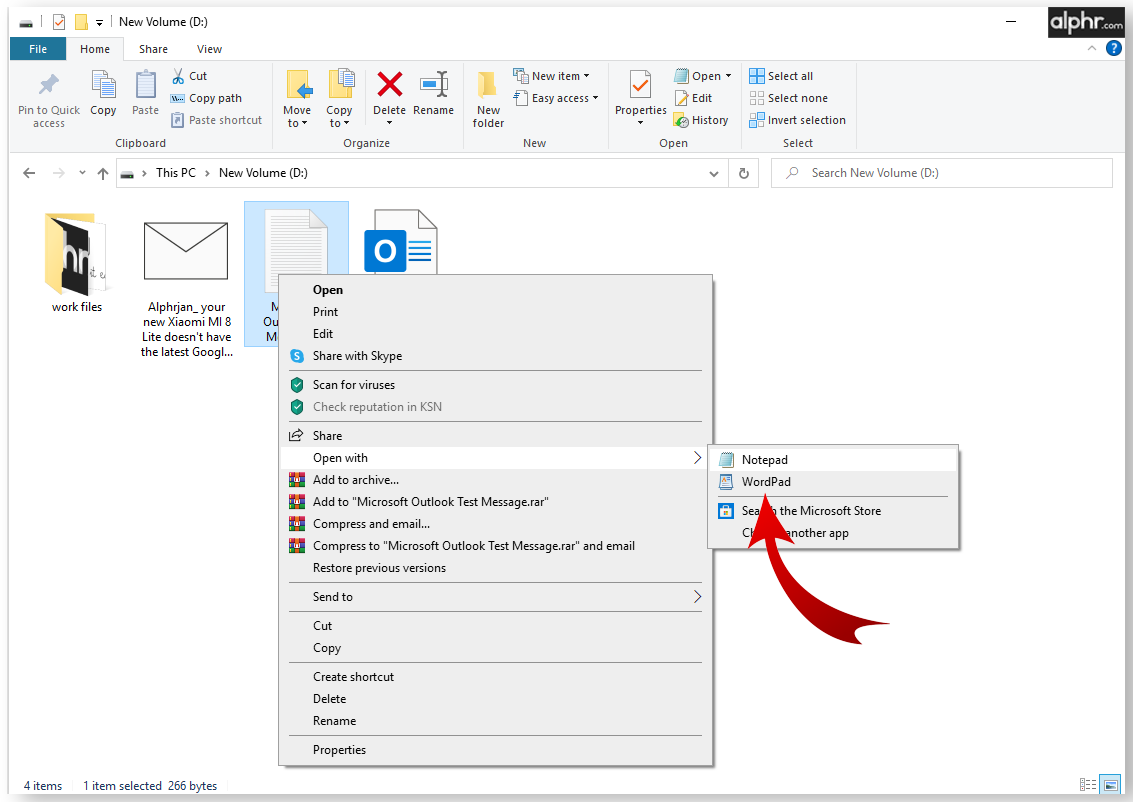Expand the Open with submenu

pyautogui.click(x=495, y=458)
